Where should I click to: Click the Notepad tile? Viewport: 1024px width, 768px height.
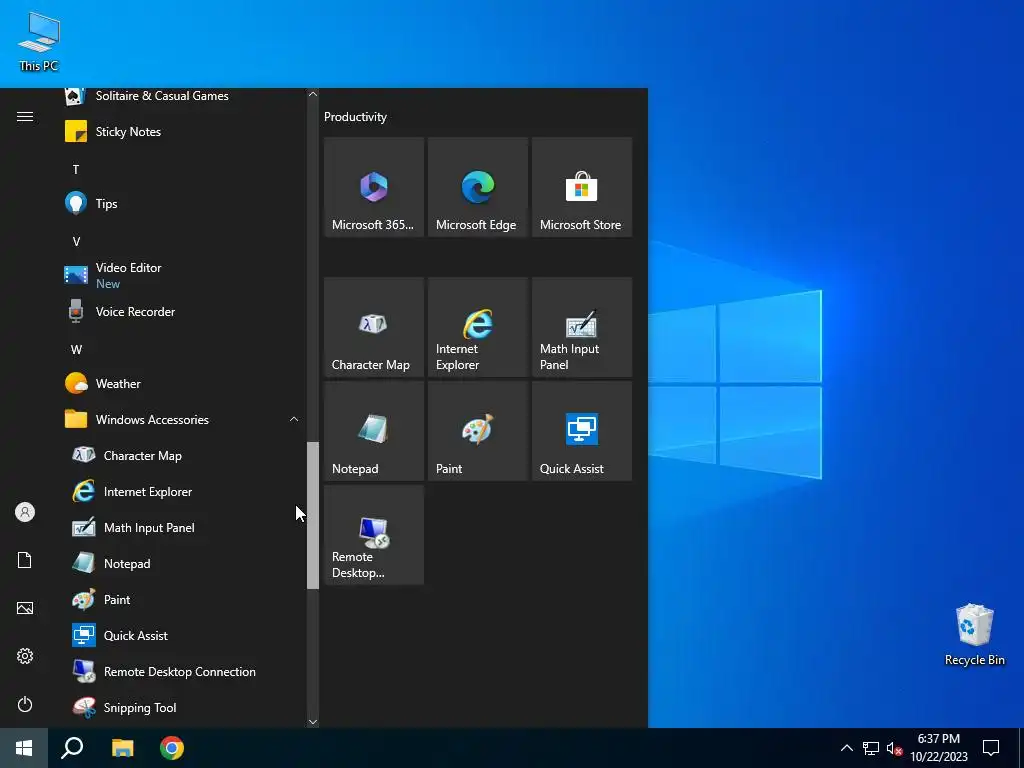[374, 431]
